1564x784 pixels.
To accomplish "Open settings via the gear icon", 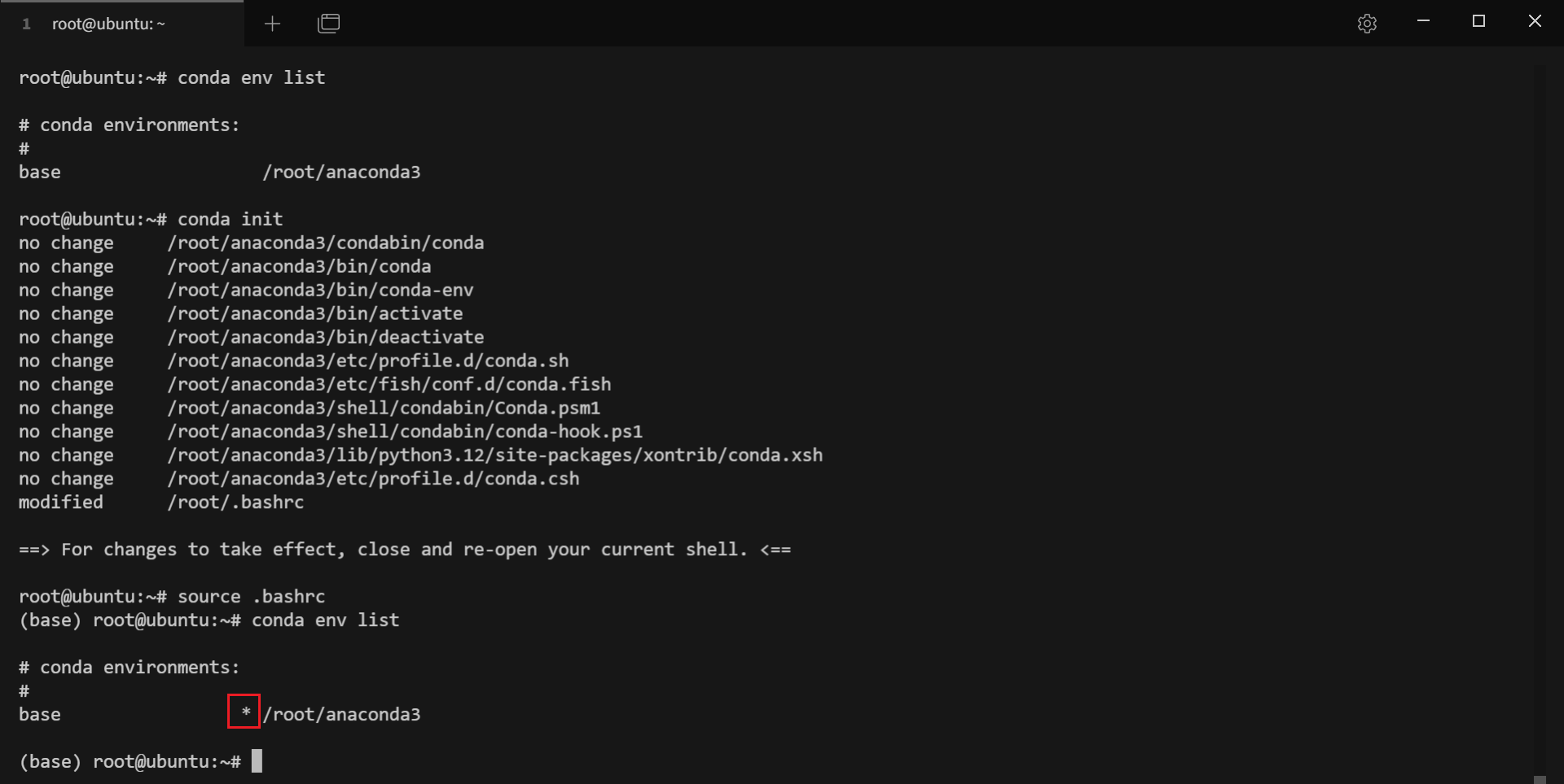I will pos(1367,24).
